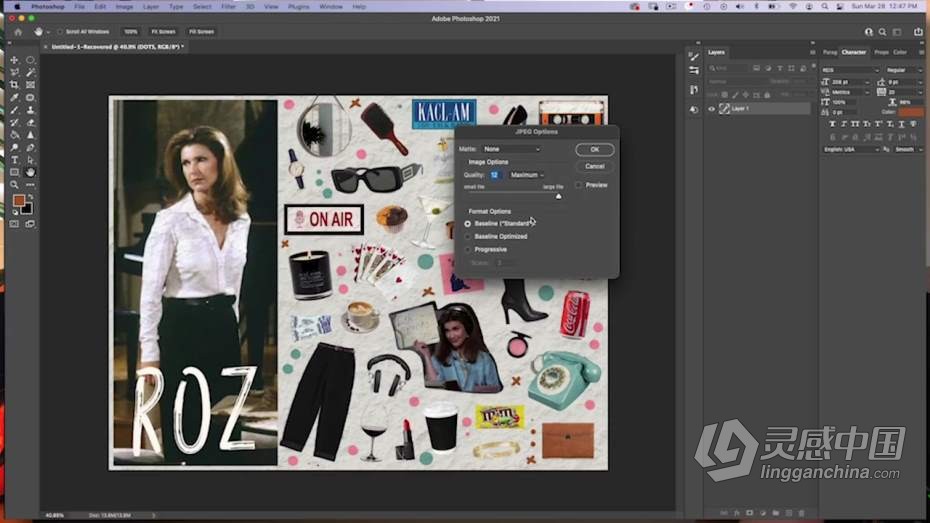
Task: Select Baseline Standard format option
Action: click(x=467, y=224)
